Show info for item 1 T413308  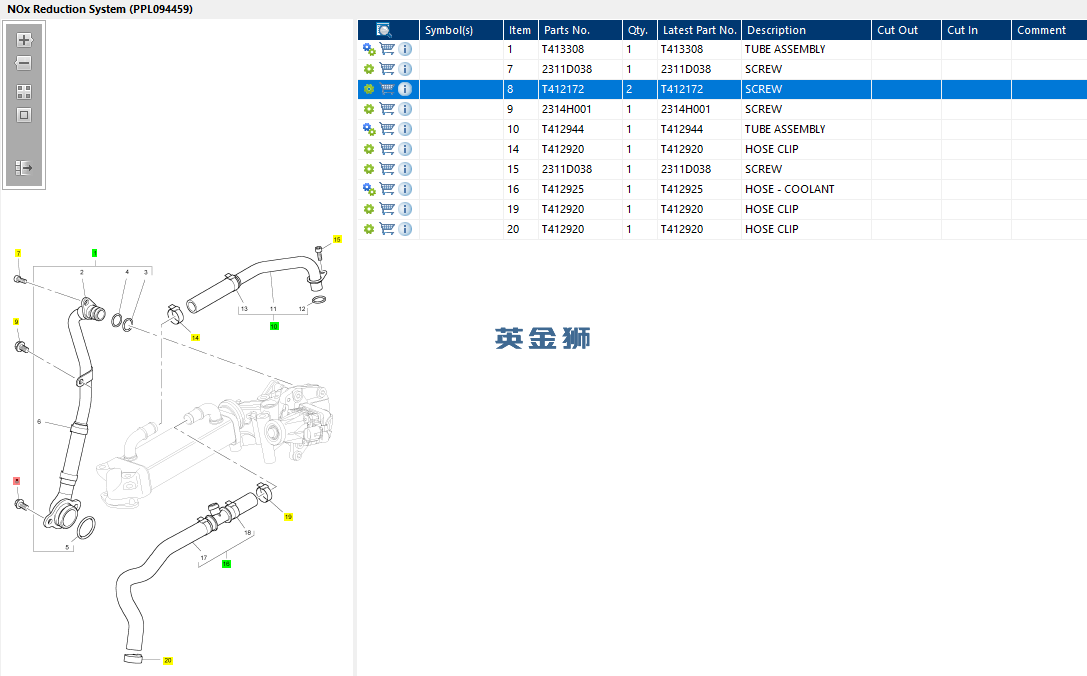click(406, 49)
